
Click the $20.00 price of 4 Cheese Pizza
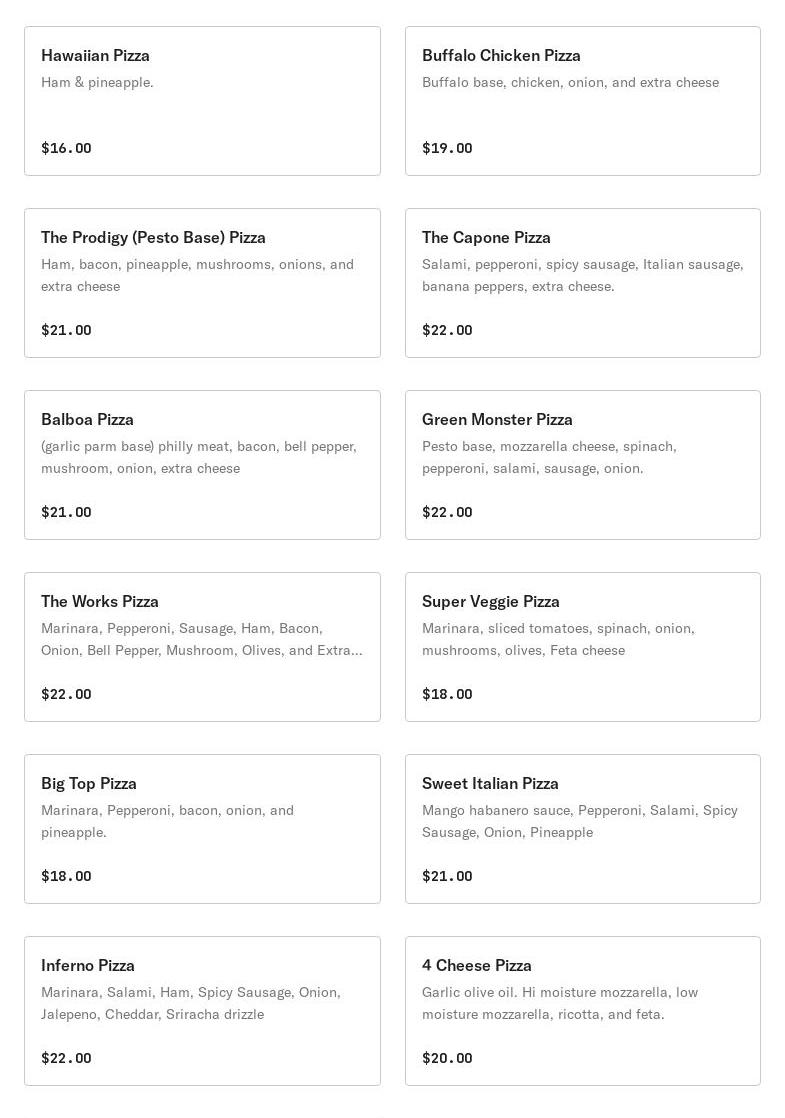click(x=447, y=1058)
